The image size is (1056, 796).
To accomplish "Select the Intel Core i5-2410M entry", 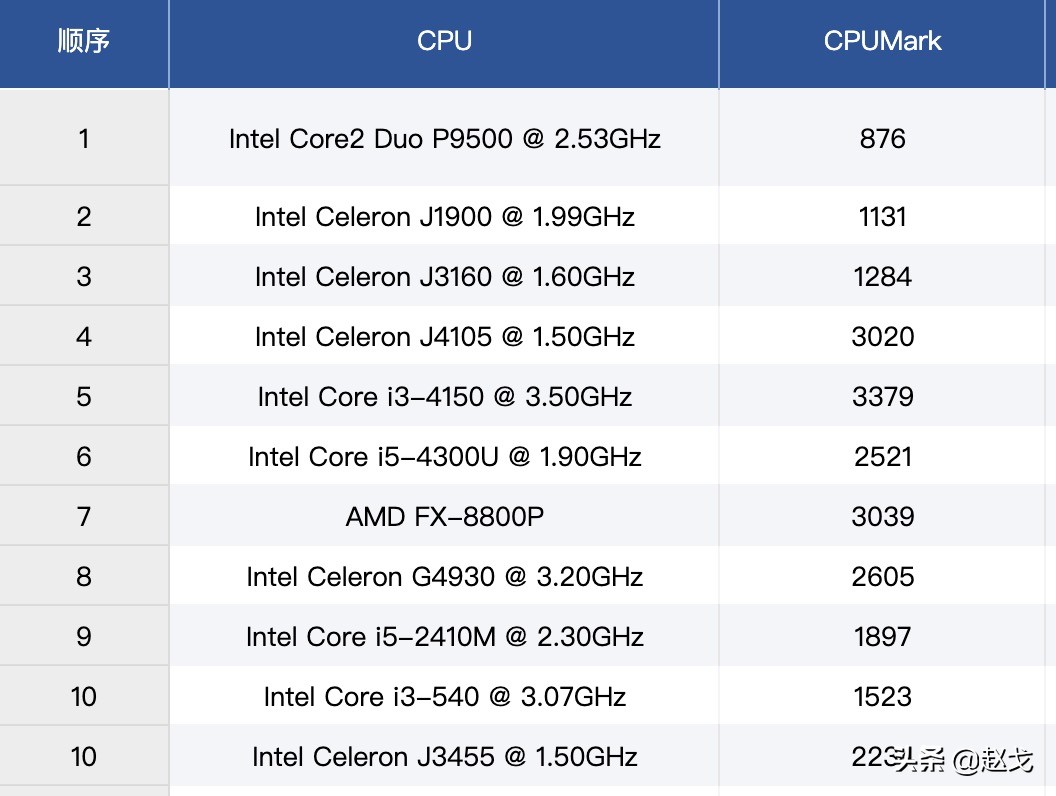I will point(444,637).
